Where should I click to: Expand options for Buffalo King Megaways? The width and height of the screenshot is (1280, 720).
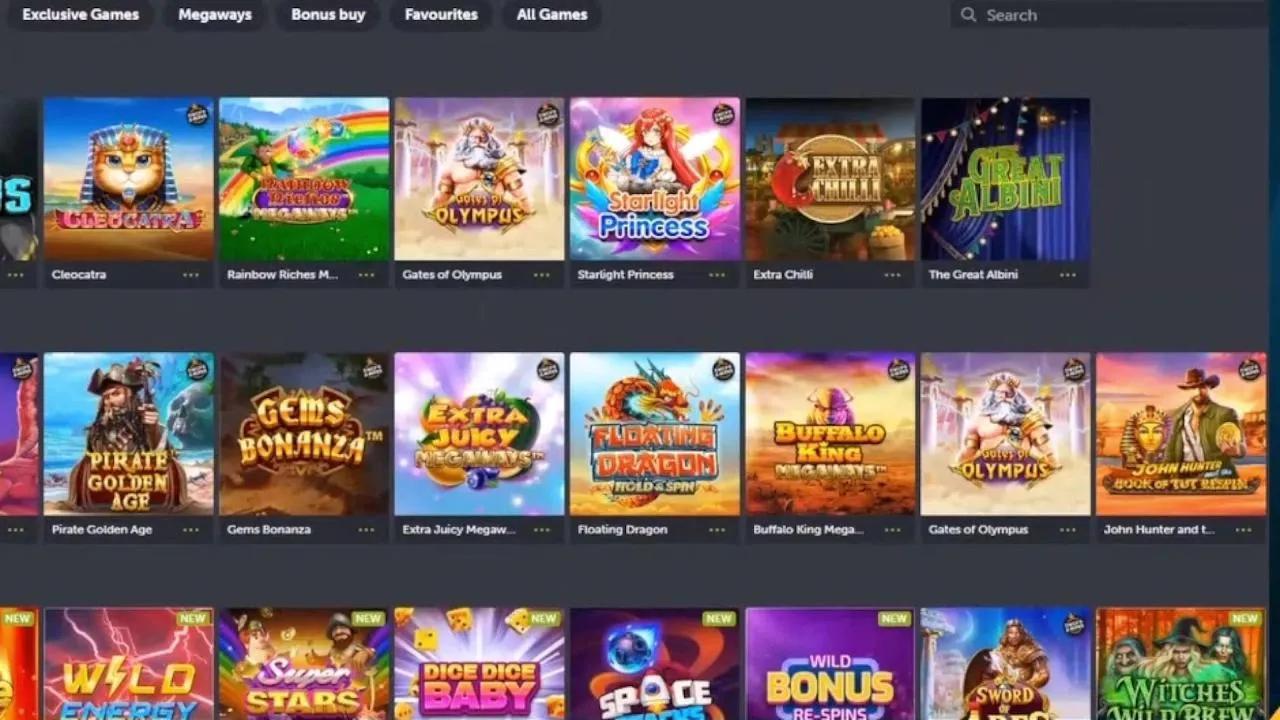pos(893,530)
